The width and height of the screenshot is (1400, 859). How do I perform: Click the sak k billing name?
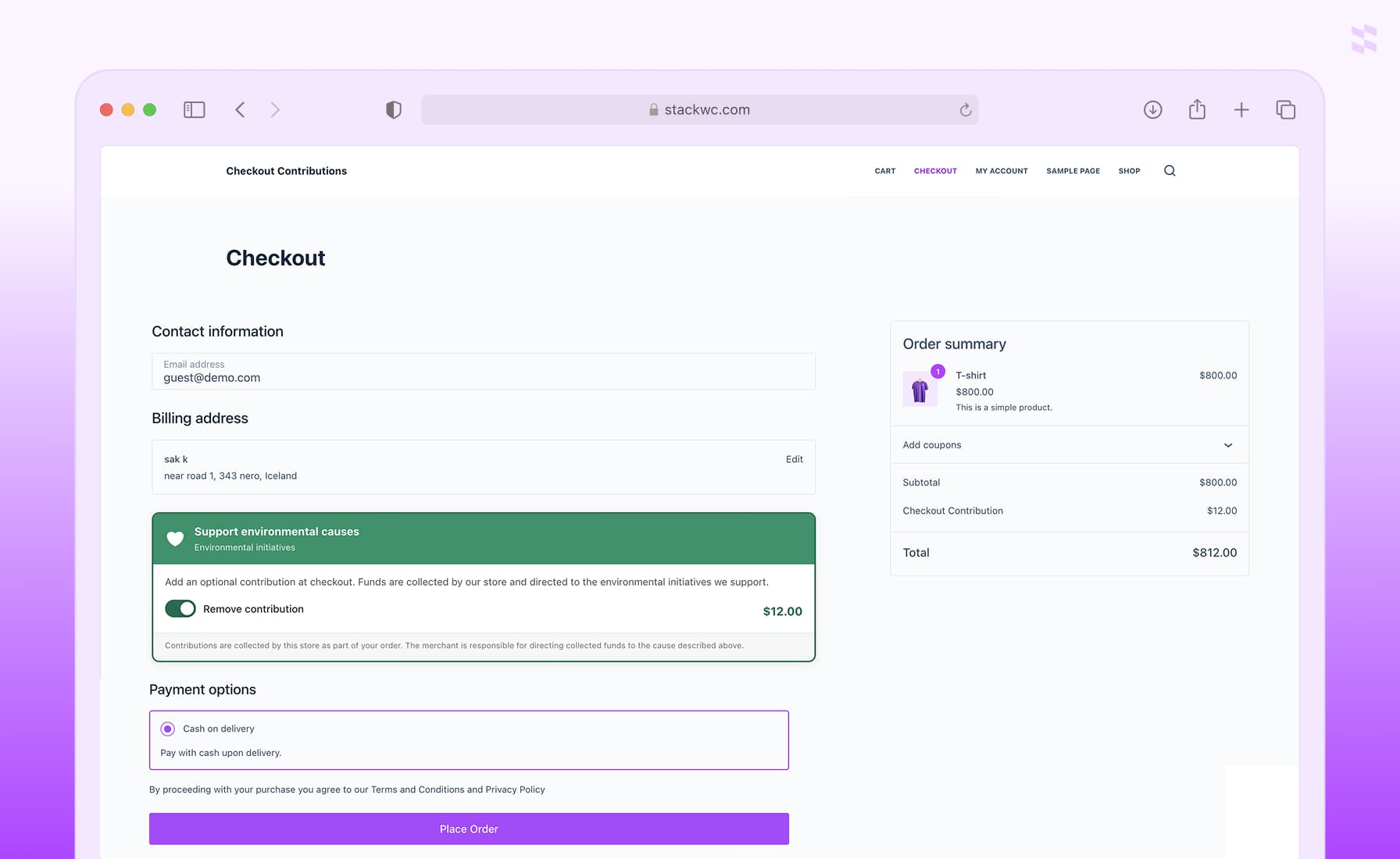click(176, 459)
